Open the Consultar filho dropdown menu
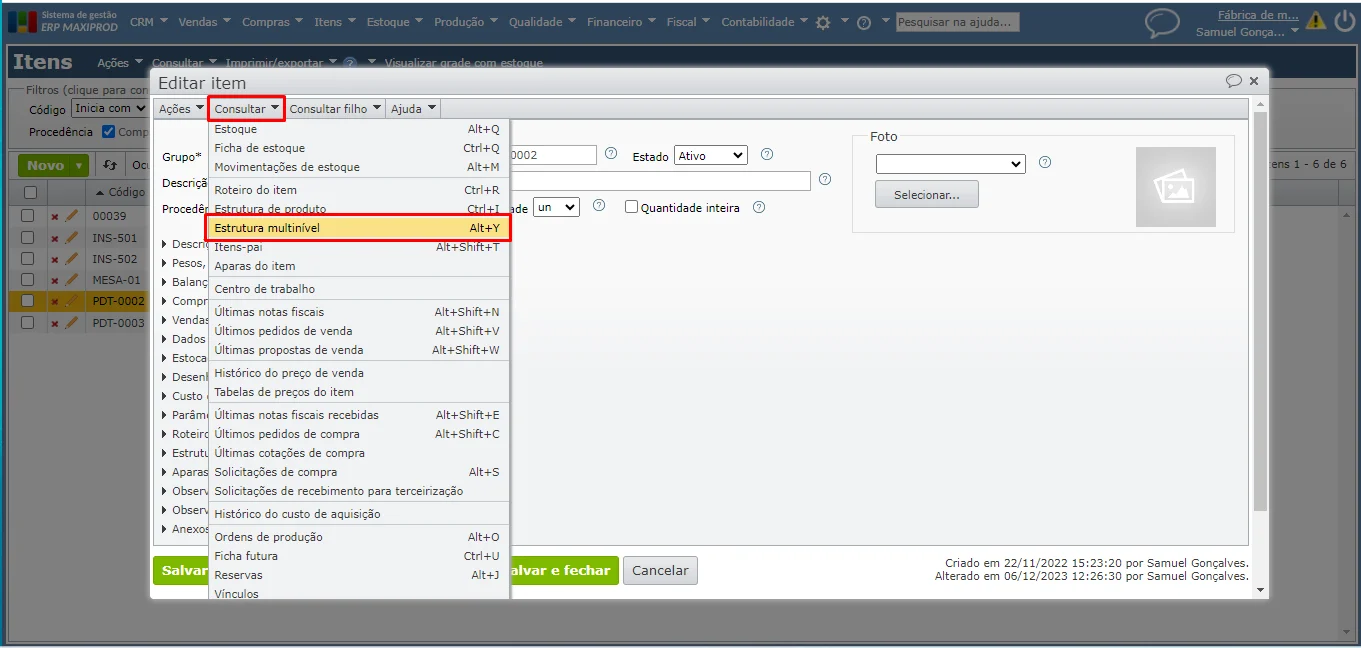Viewport: 1361px width, 648px height. coord(335,109)
